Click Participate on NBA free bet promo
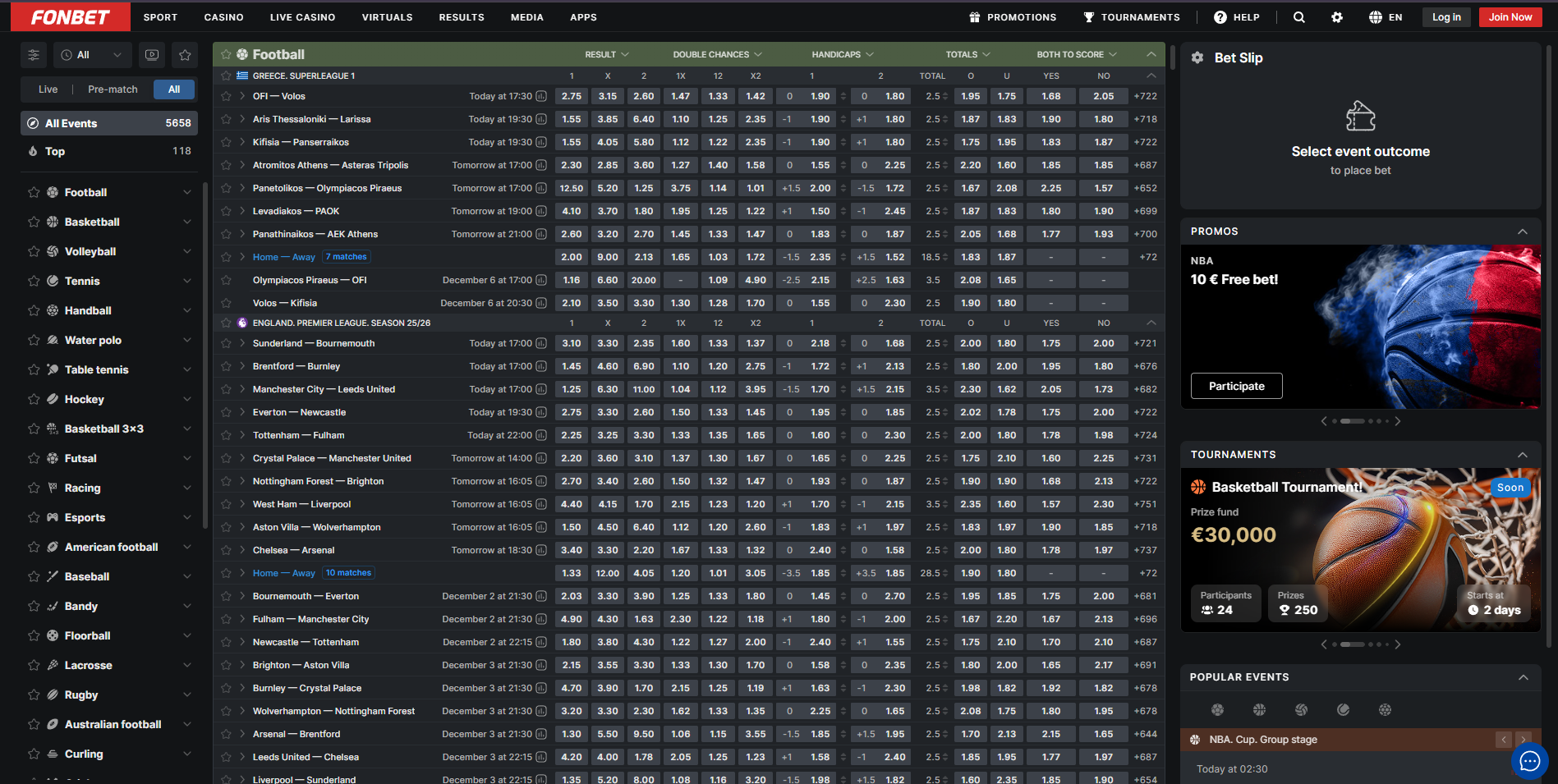Viewport: 1558px width, 784px height. (1236, 386)
